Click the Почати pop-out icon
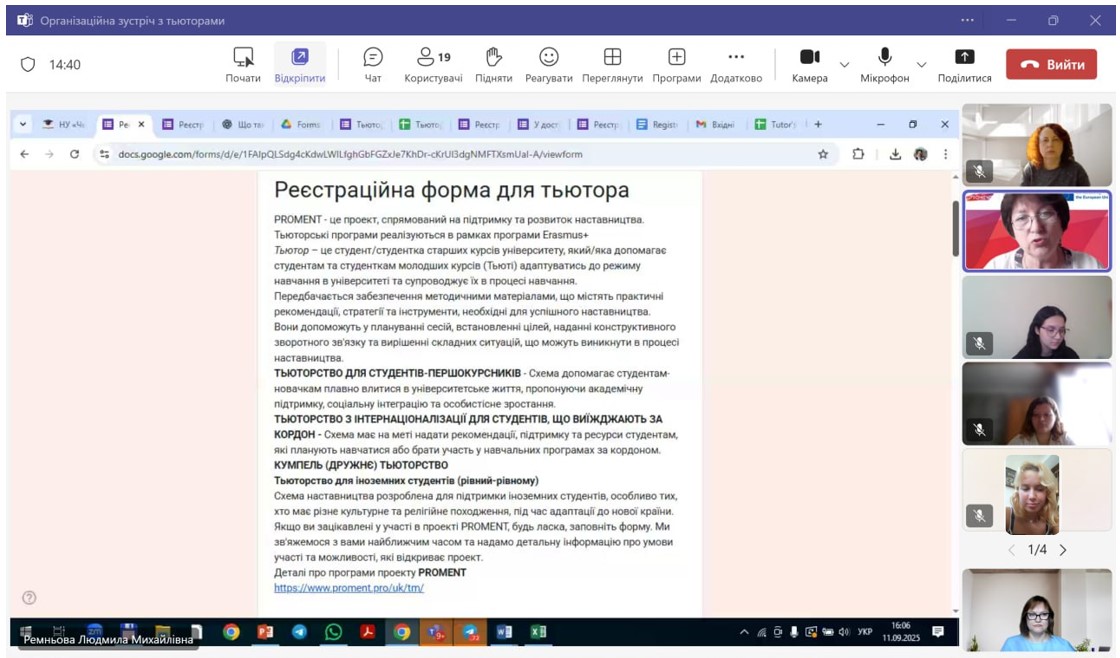This screenshot has width=1120, height=658. 243,65
